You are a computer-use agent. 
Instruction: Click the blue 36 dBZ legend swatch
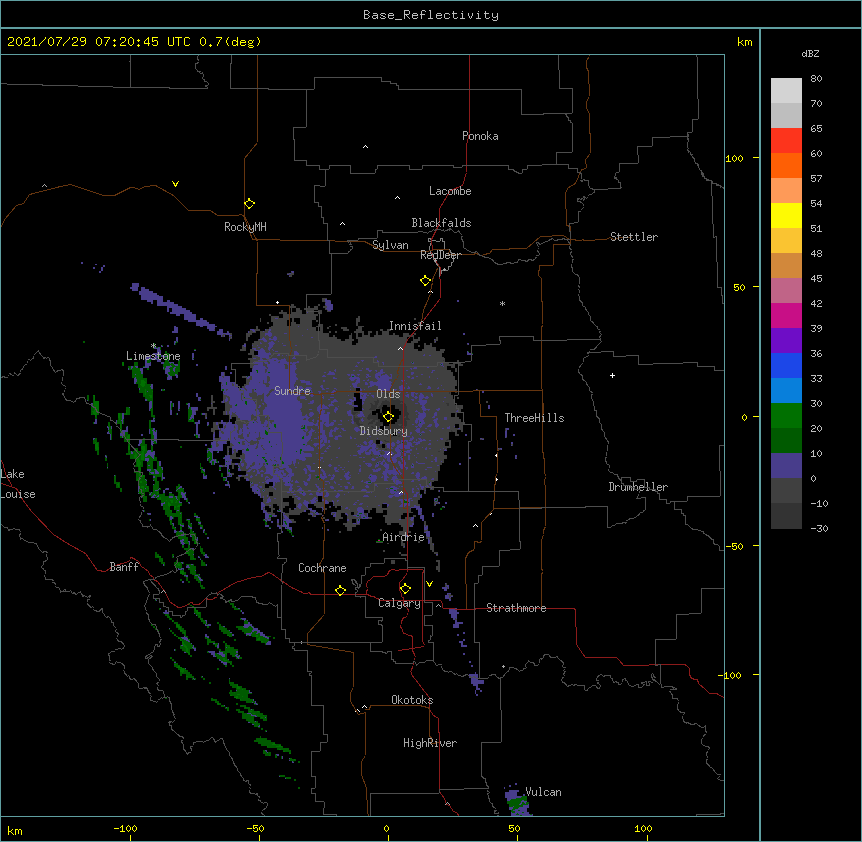click(786, 365)
